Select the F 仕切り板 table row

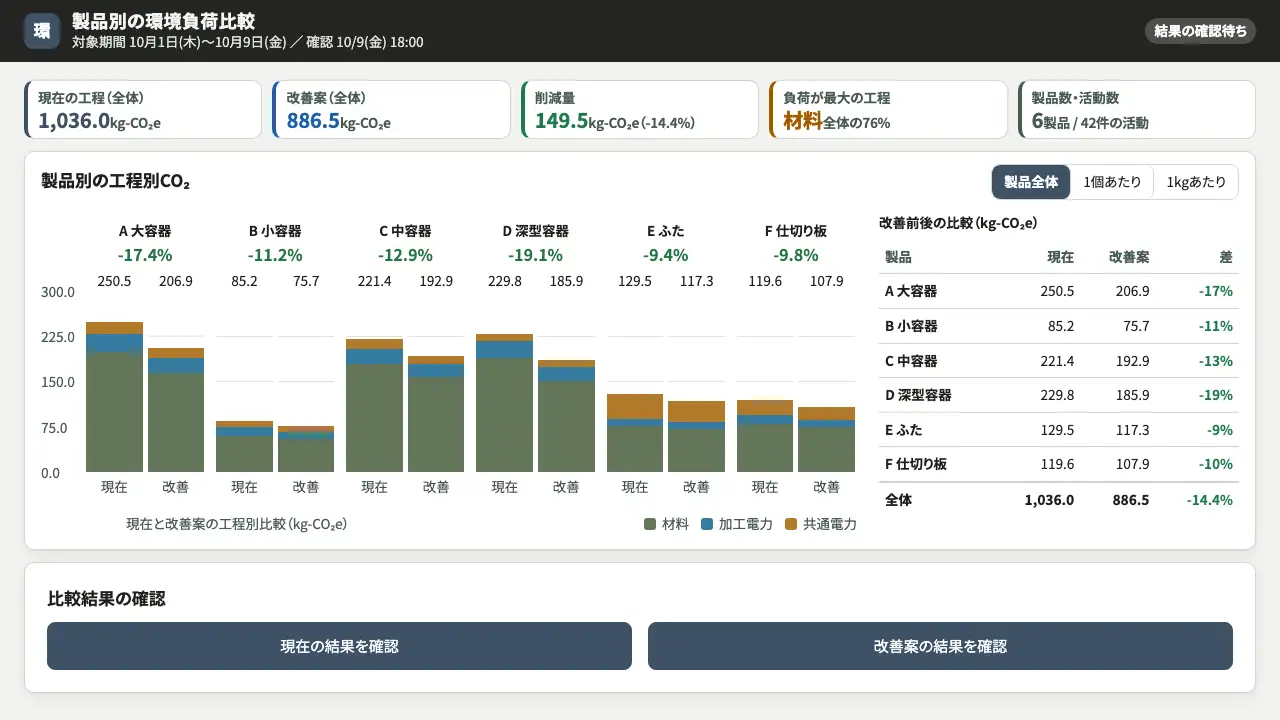(x=1058, y=464)
